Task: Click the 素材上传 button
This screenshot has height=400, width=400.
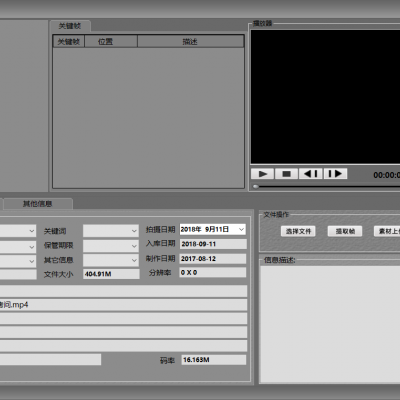Action: (x=387, y=231)
